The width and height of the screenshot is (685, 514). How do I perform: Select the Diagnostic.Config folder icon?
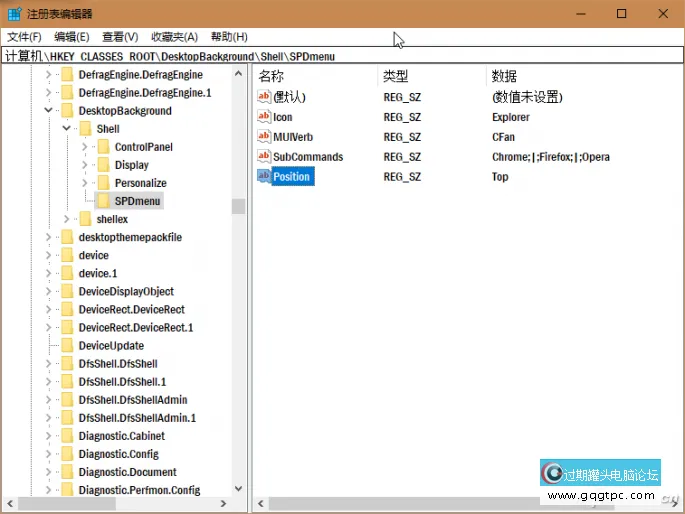click(x=67, y=454)
